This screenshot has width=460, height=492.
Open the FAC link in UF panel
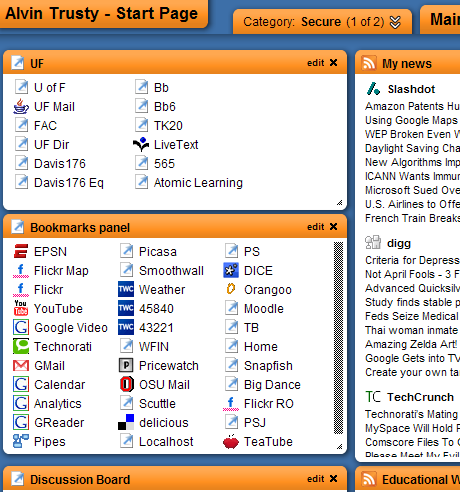click(x=45, y=126)
